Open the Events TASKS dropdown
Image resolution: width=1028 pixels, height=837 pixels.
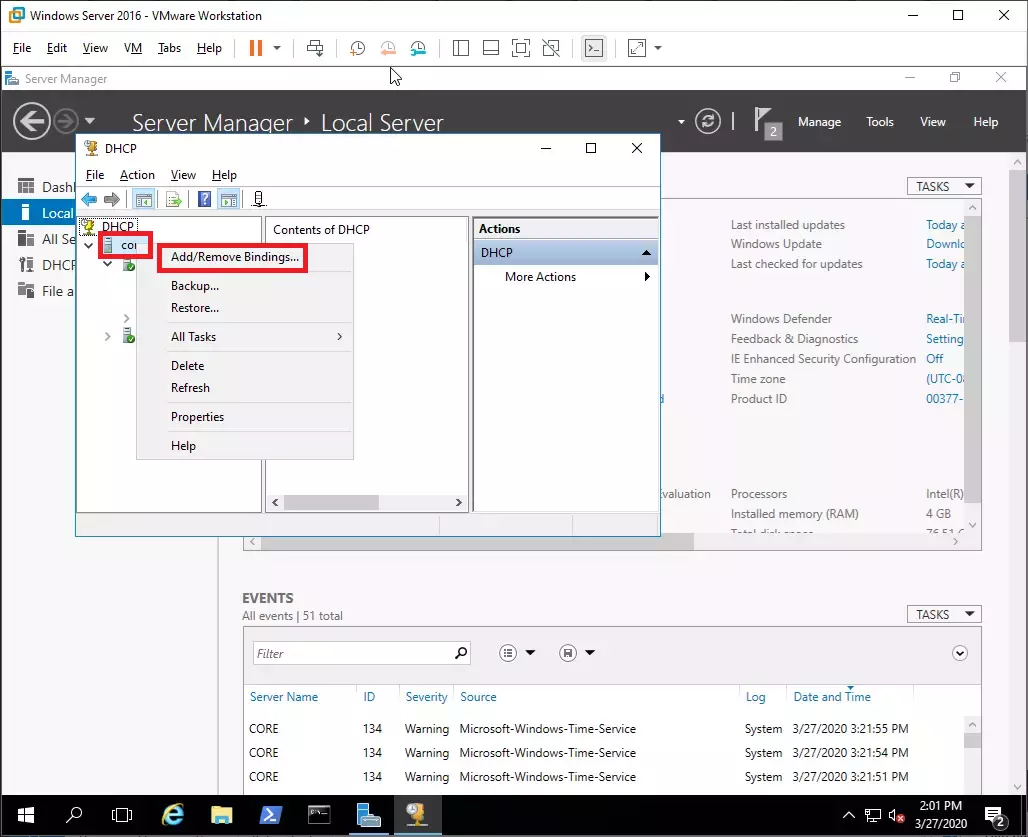[x=943, y=614]
